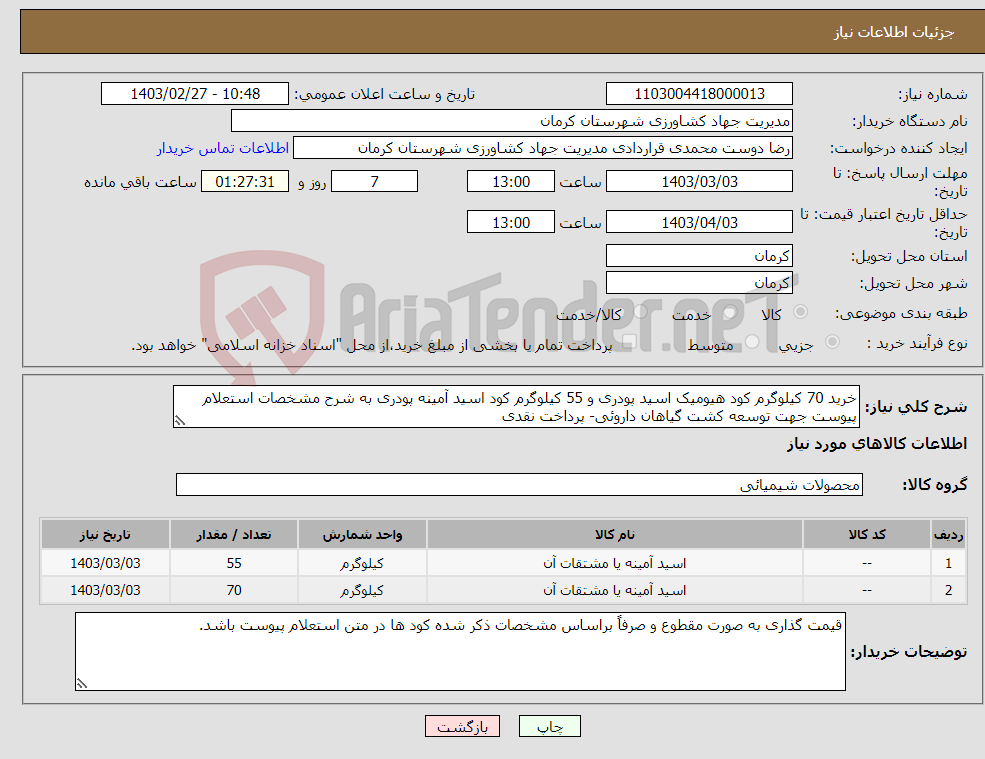Click the تاریخ نیاز column header
The width and height of the screenshot is (985, 759).
point(106,534)
